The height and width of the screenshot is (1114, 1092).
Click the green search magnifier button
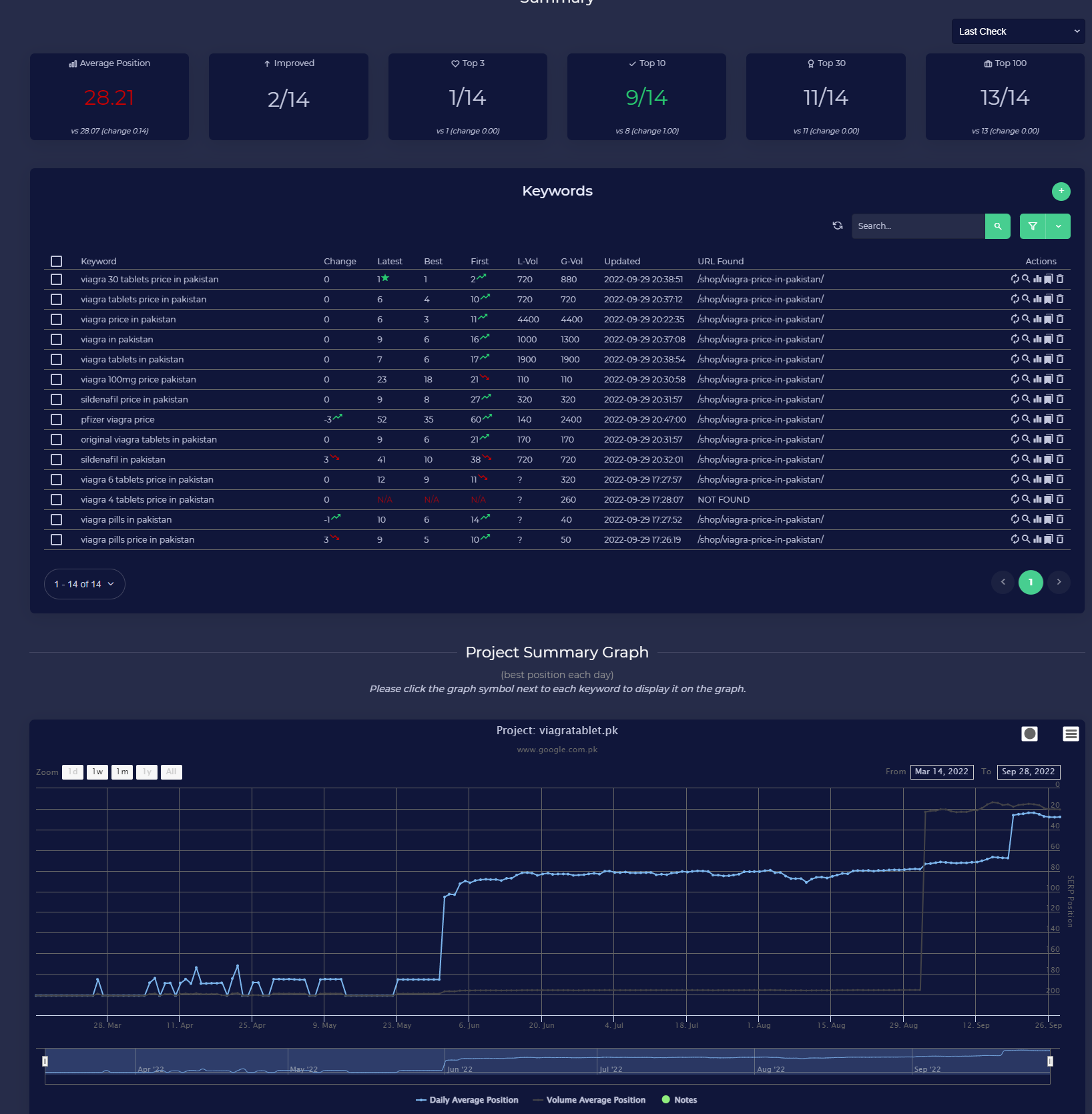997,226
